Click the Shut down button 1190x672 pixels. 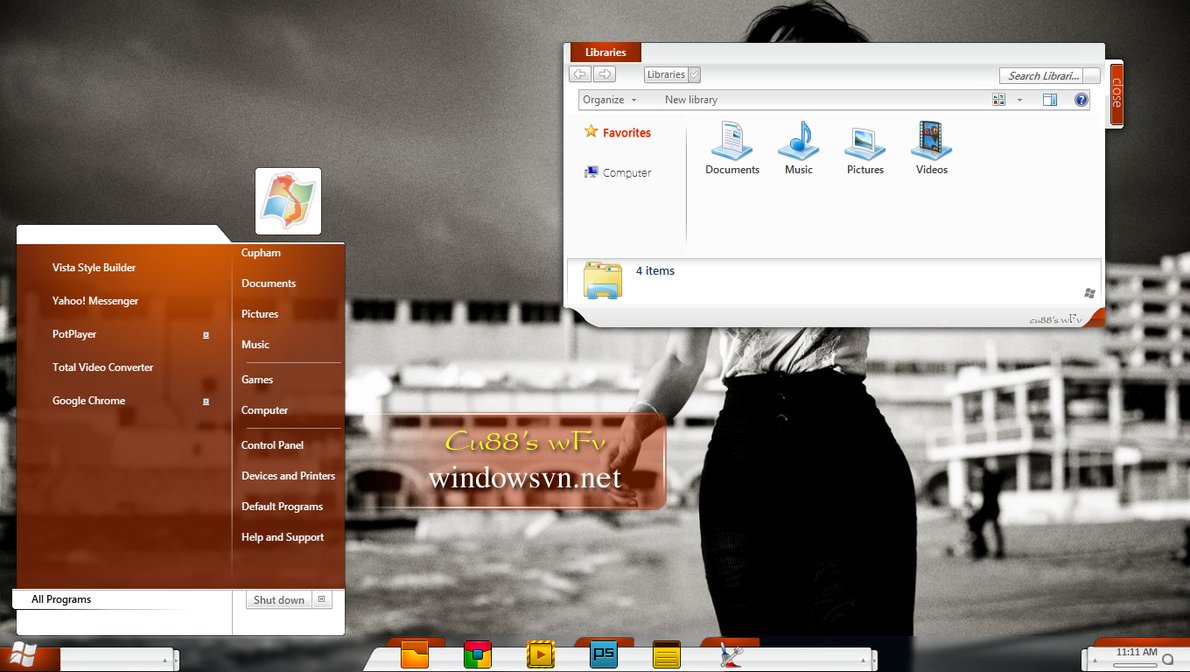click(x=278, y=600)
